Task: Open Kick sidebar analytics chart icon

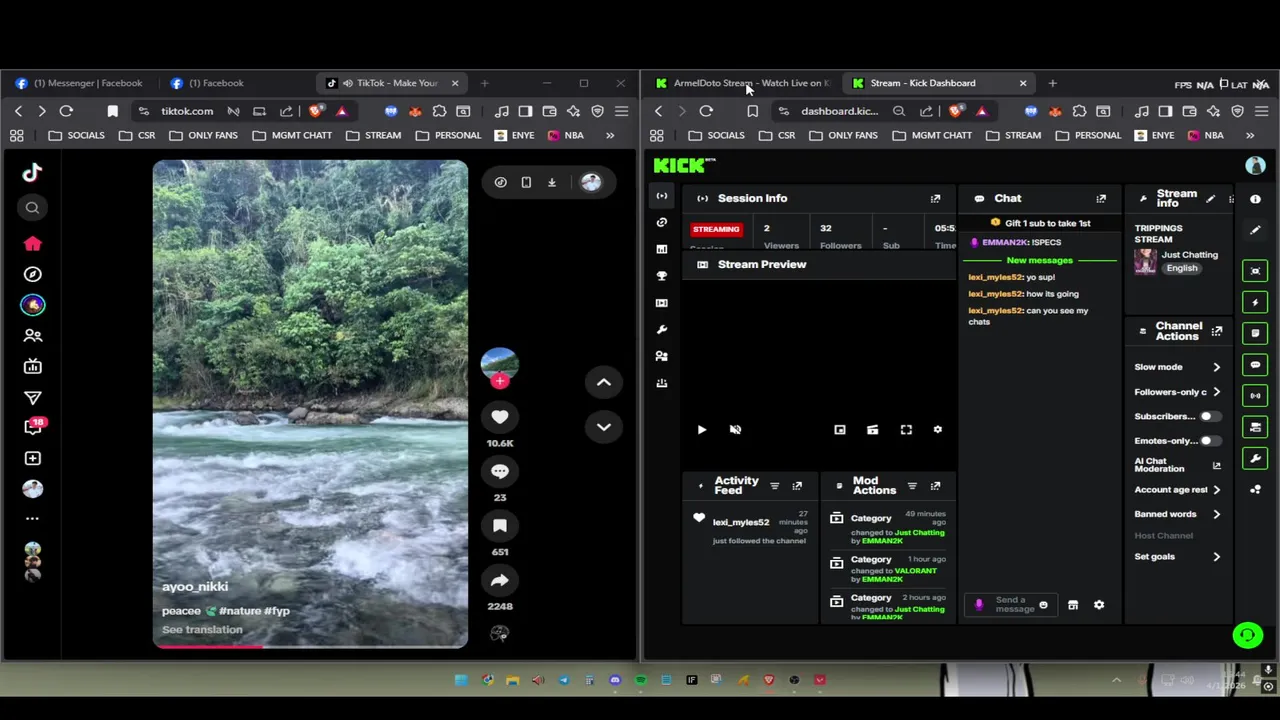Action: click(661, 249)
